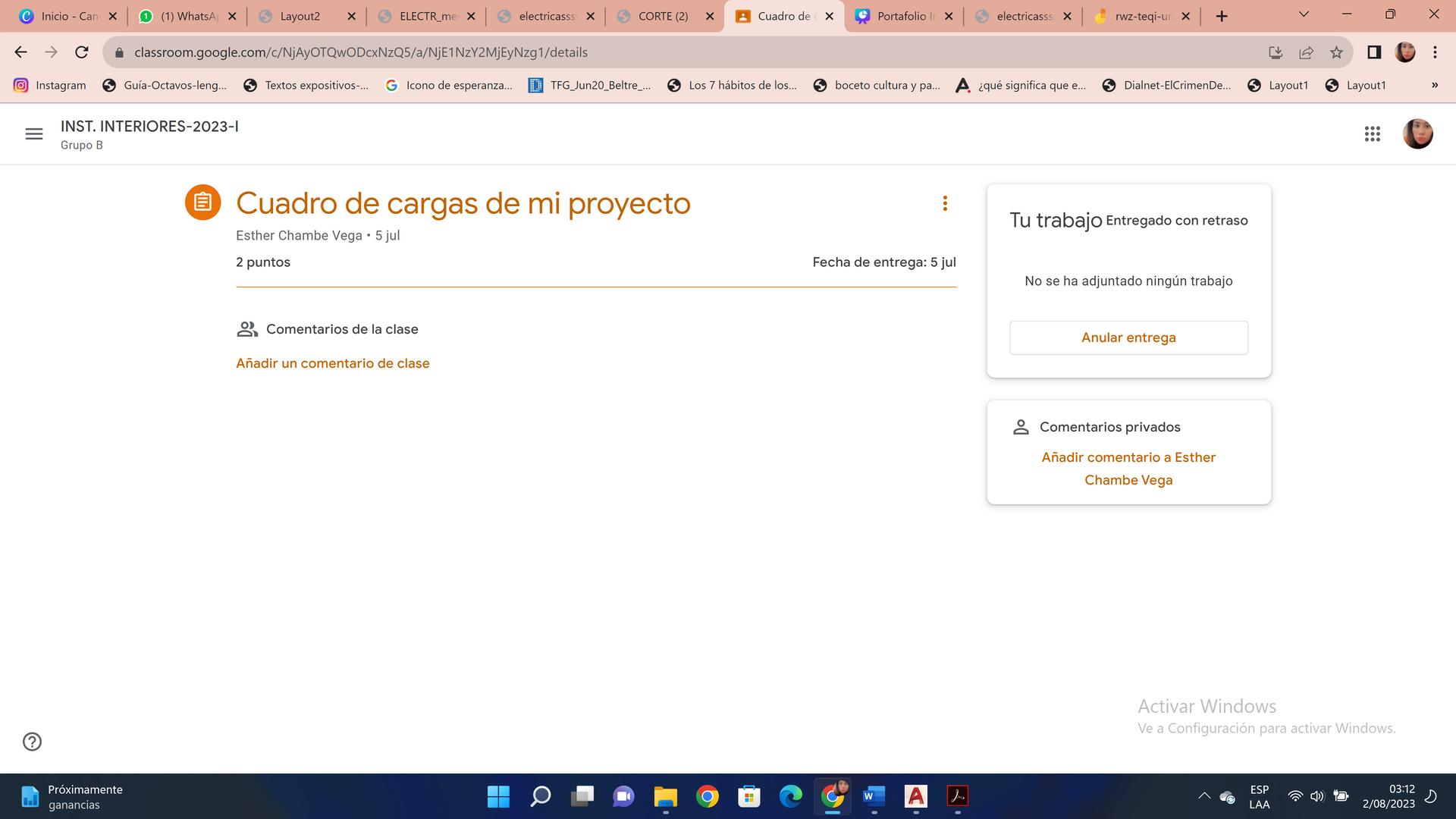Click the assignment three-dot options menu
This screenshot has height=819, width=1456.
coord(945,203)
